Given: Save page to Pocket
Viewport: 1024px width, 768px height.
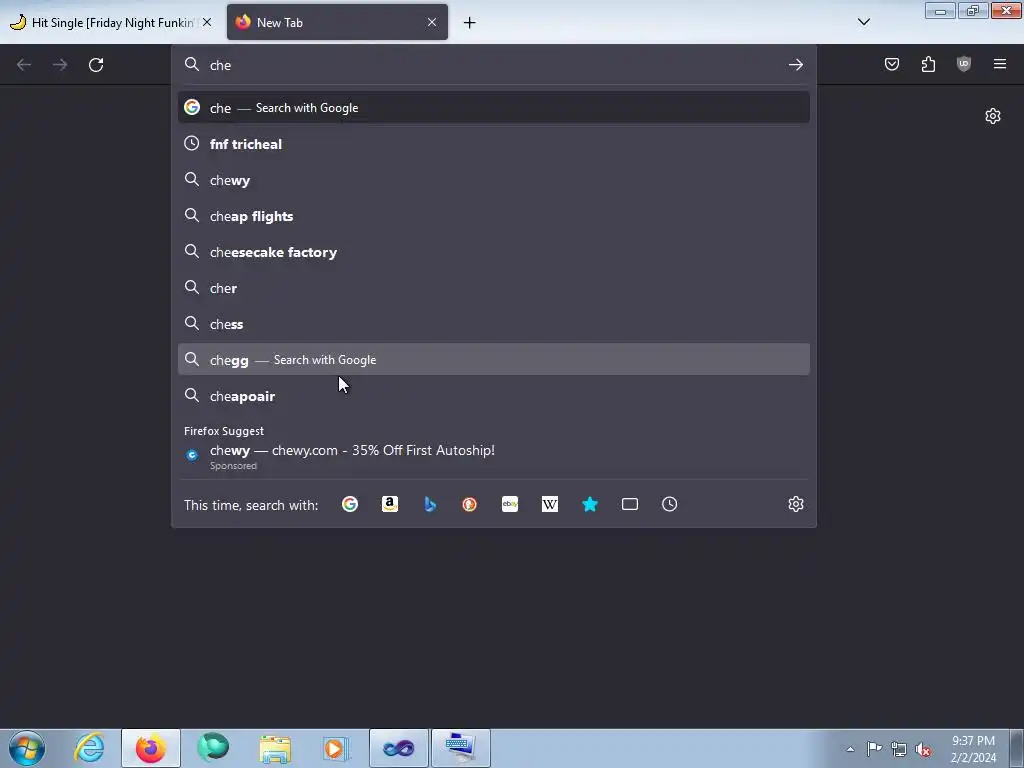Looking at the screenshot, I should pyautogui.click(x=892, y=64).
